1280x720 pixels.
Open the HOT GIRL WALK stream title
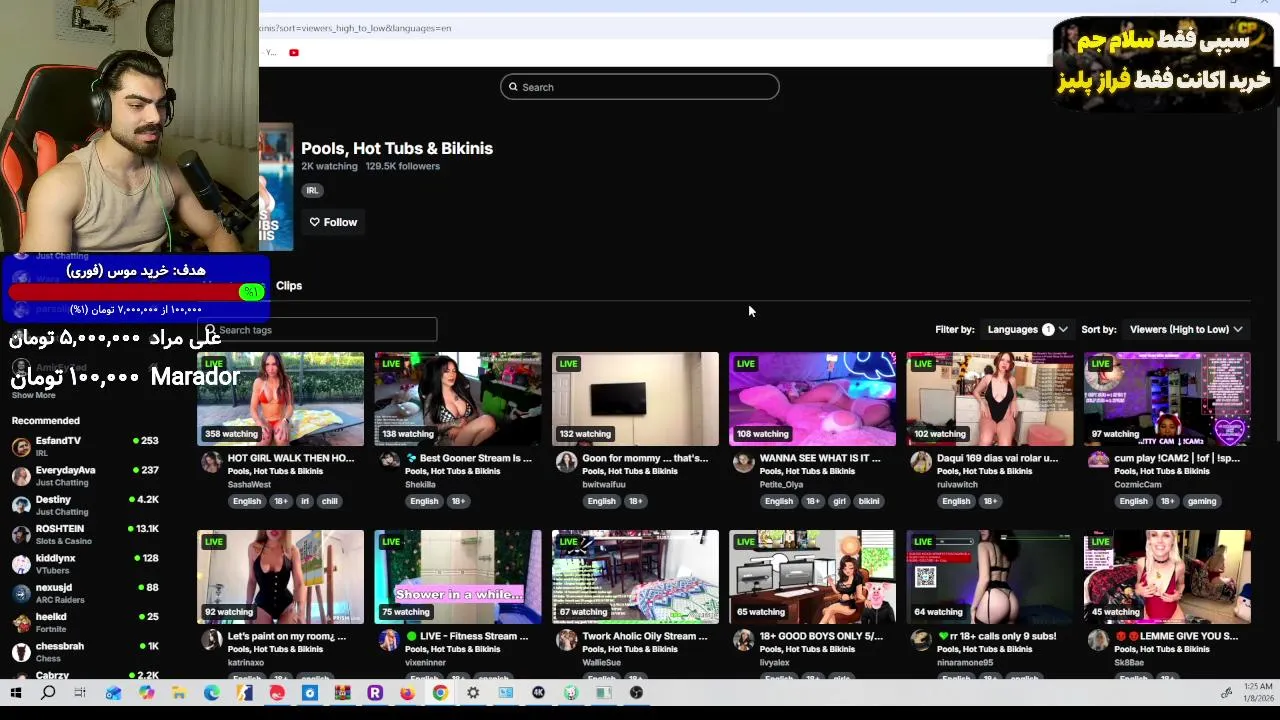pyautogui.click(x=291, y=458)
